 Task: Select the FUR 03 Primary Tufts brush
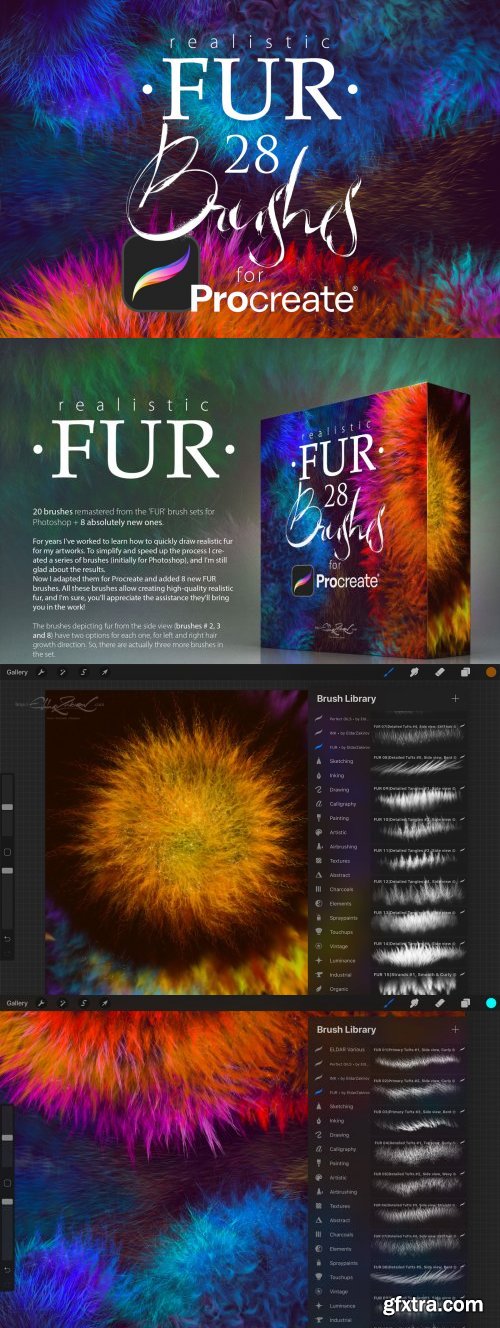[x=420, y=1120]
